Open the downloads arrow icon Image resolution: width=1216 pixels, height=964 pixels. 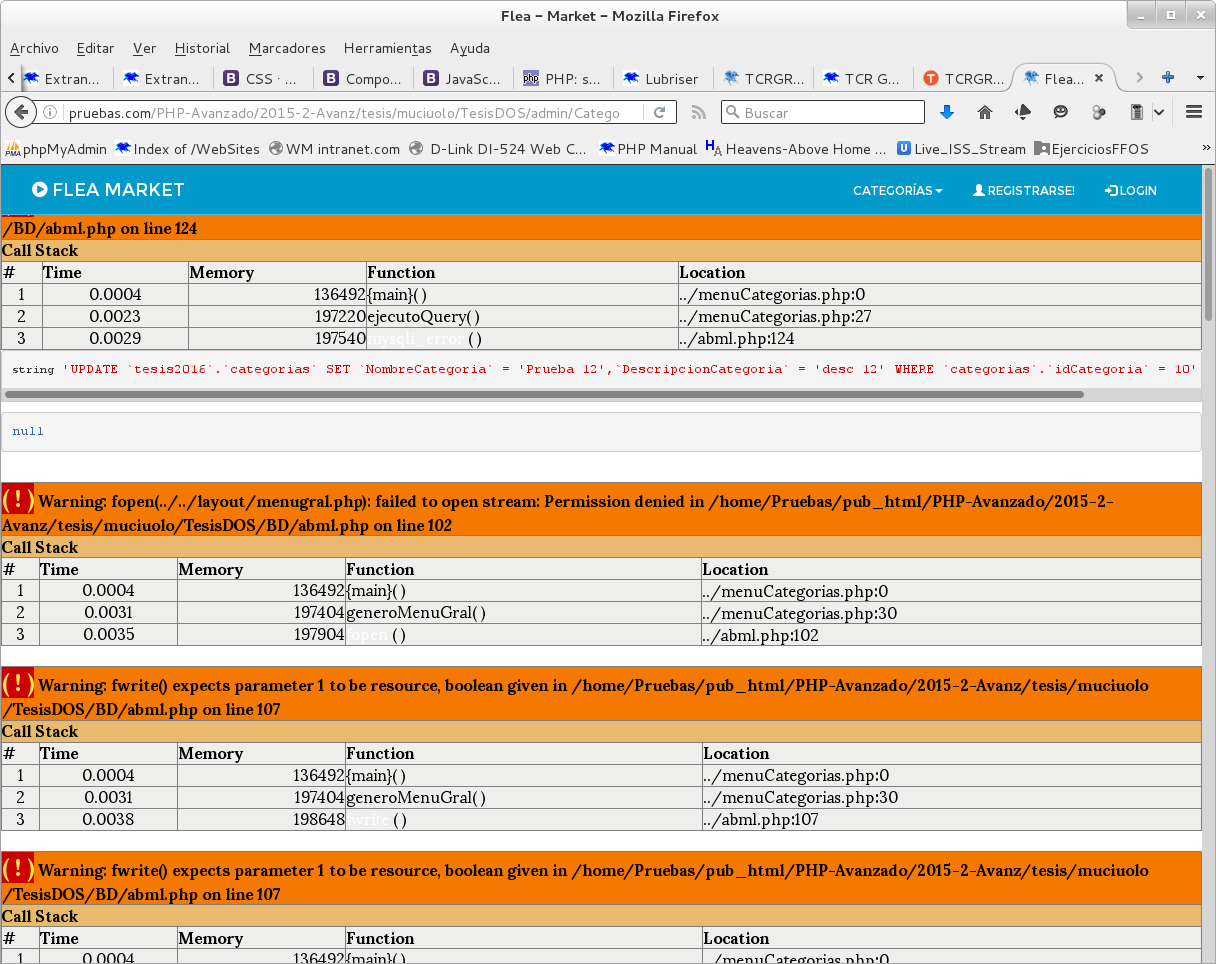[x=947, y=112]
